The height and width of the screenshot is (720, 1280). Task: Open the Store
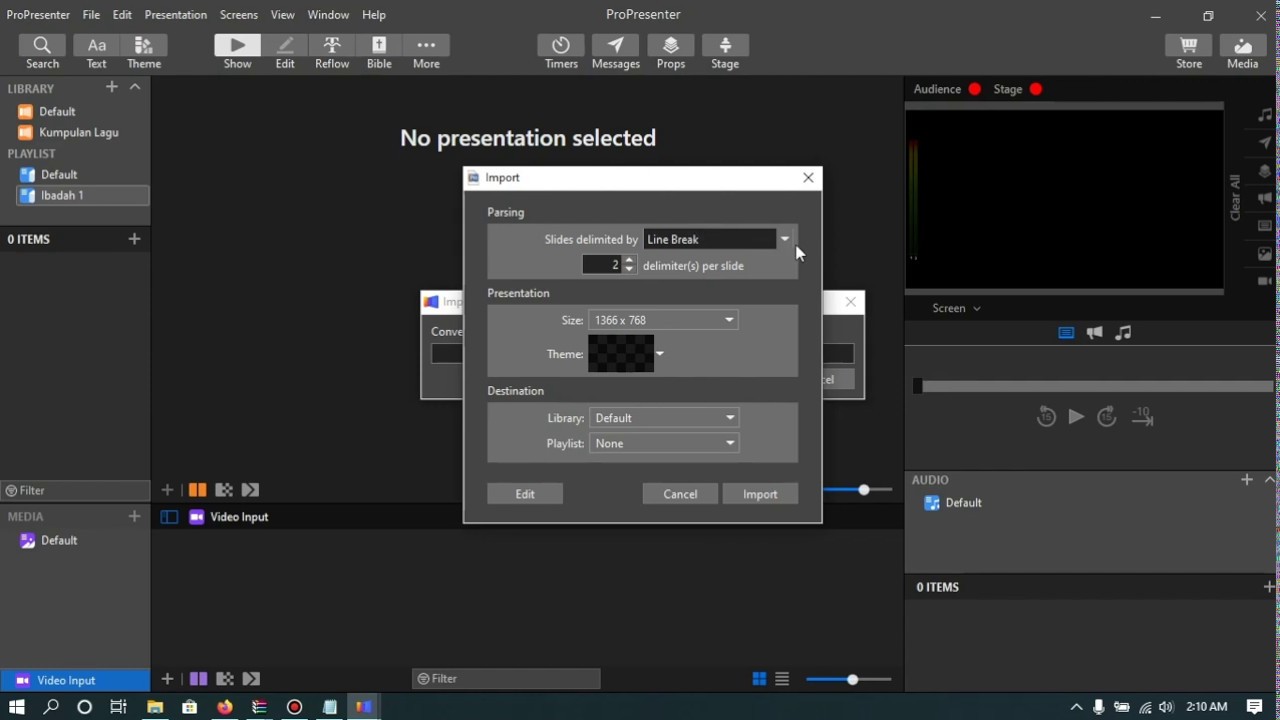1189,52
